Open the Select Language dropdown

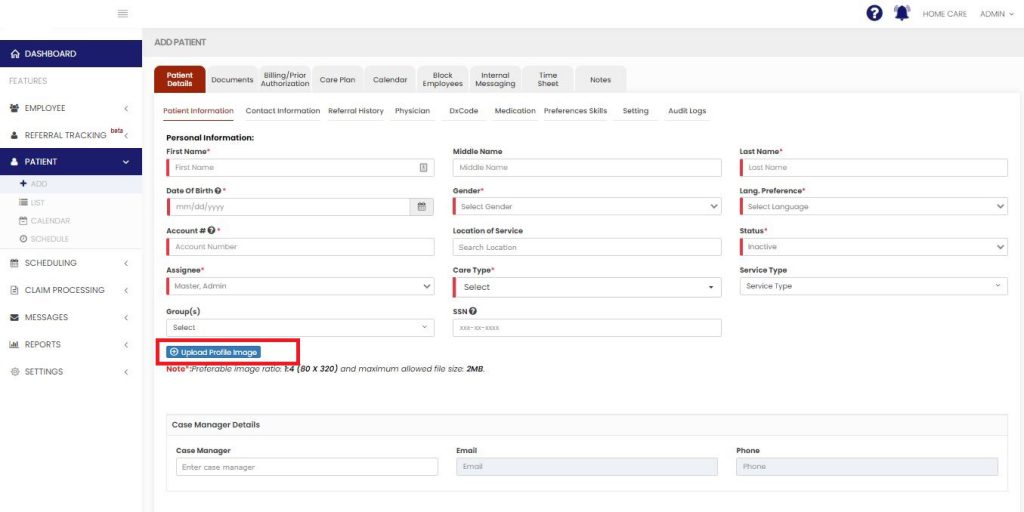(874, 206)
